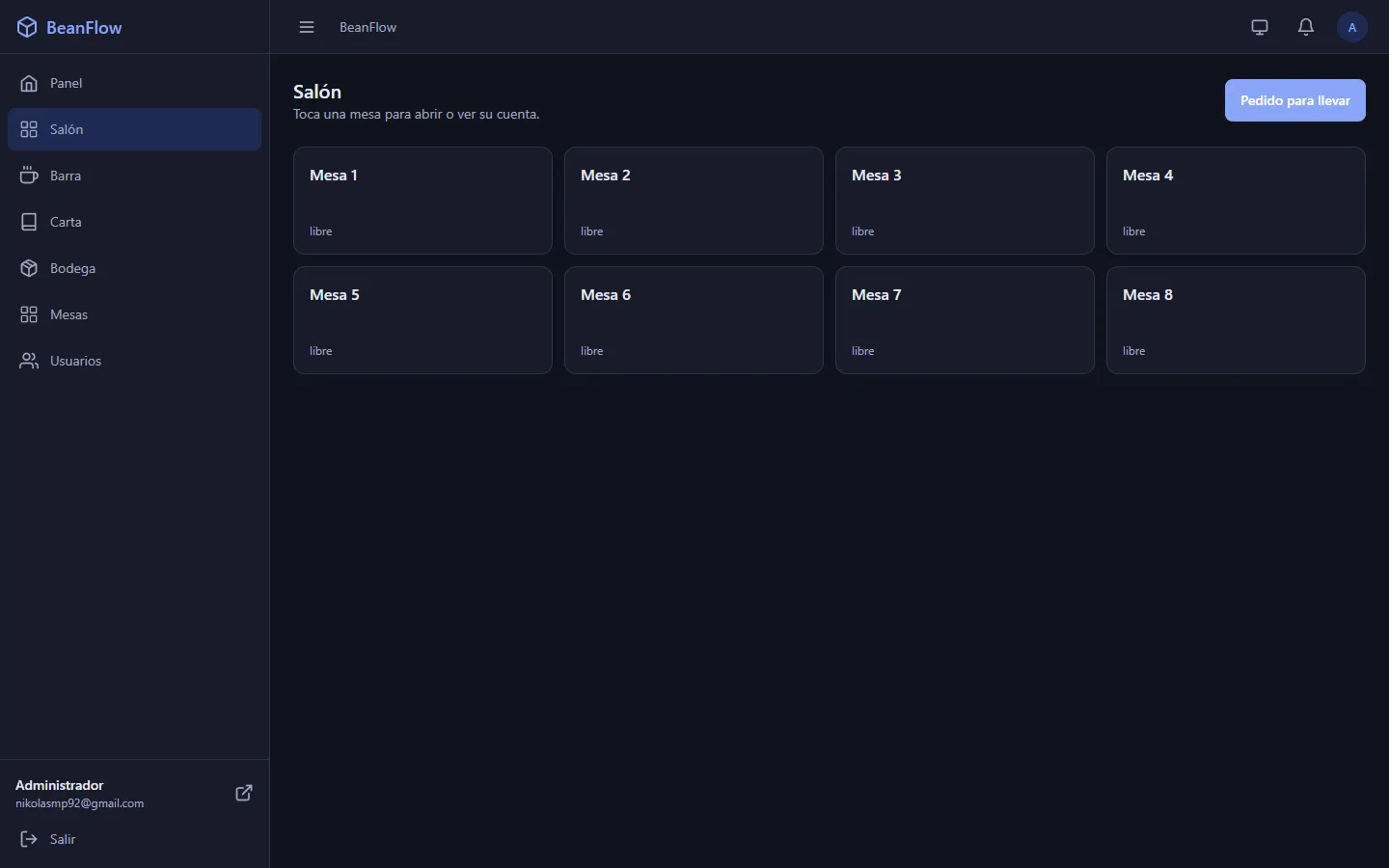Click the BeanFlow cube logo icon
The image size is (1389, 868).
(x=27, y=27)
